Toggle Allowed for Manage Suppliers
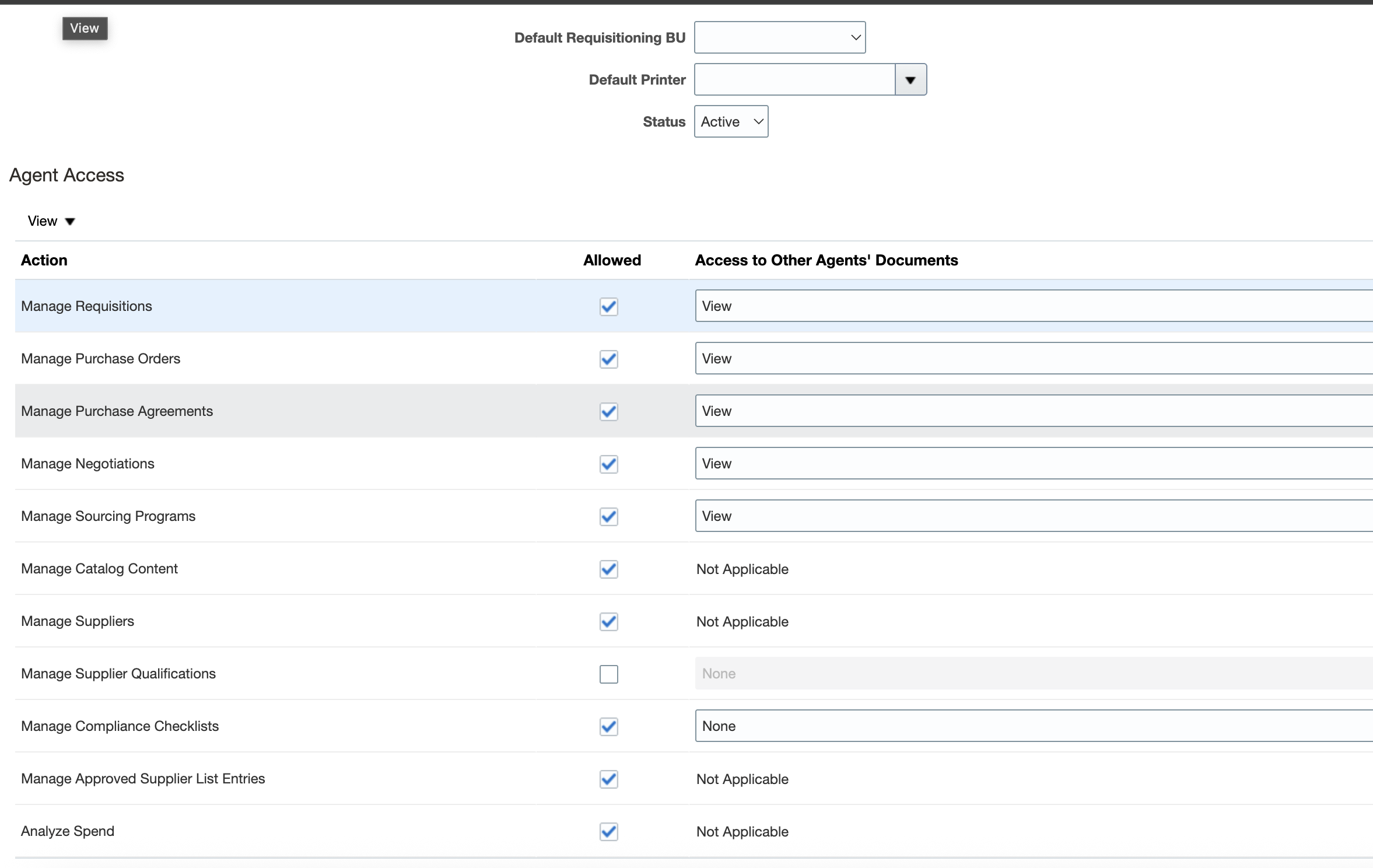Screen dimensions: 1373x868 608,621
